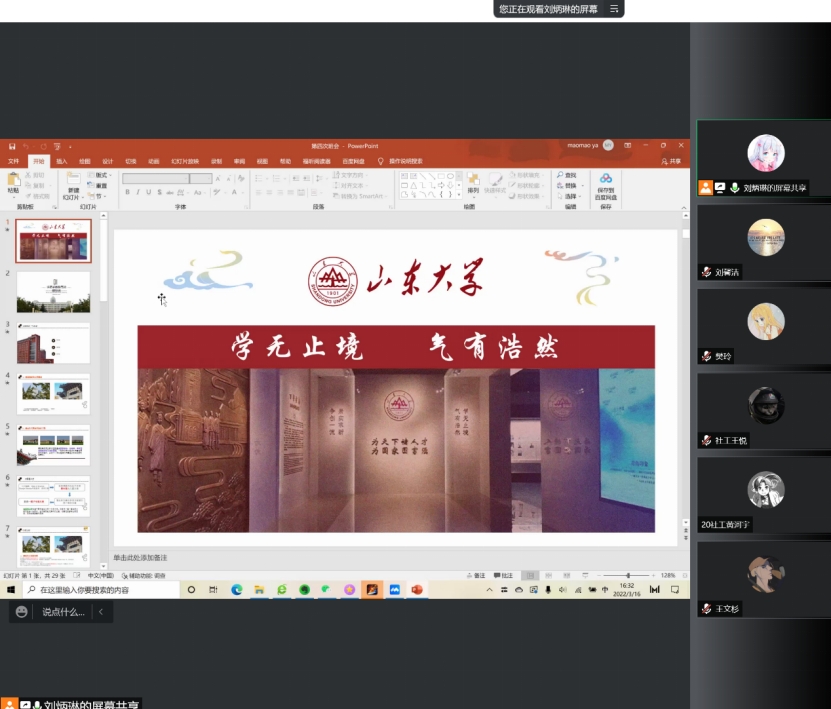Open the File (文件) tab
Screen dimensions: 831x709
tap(14, 161)
